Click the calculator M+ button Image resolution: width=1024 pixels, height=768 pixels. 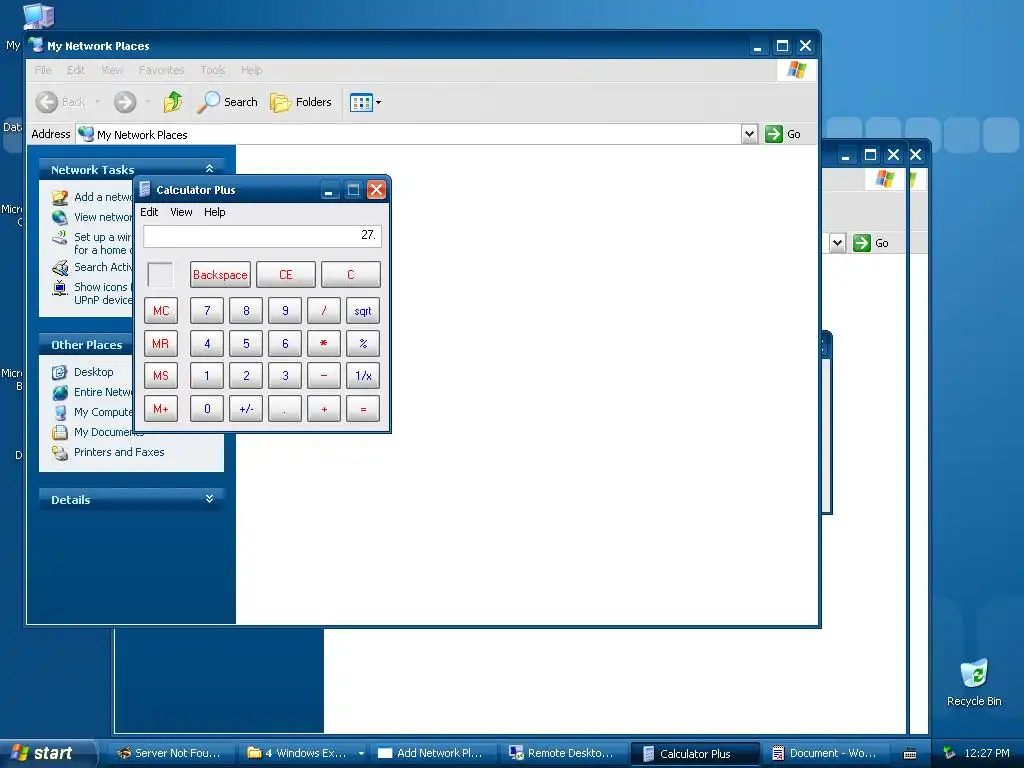[x=161, y=409]
